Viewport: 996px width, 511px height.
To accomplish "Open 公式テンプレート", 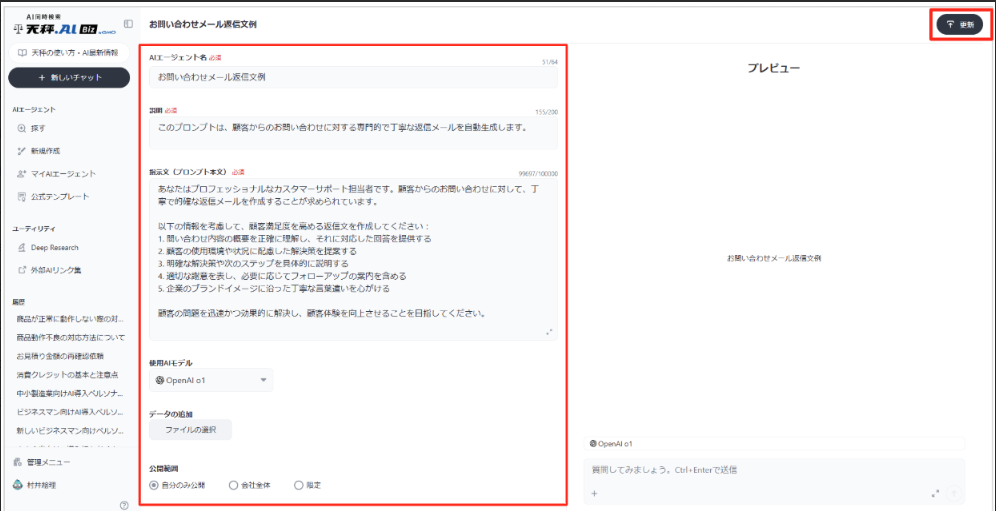I will pyautogui.click(x=53, y=196).
